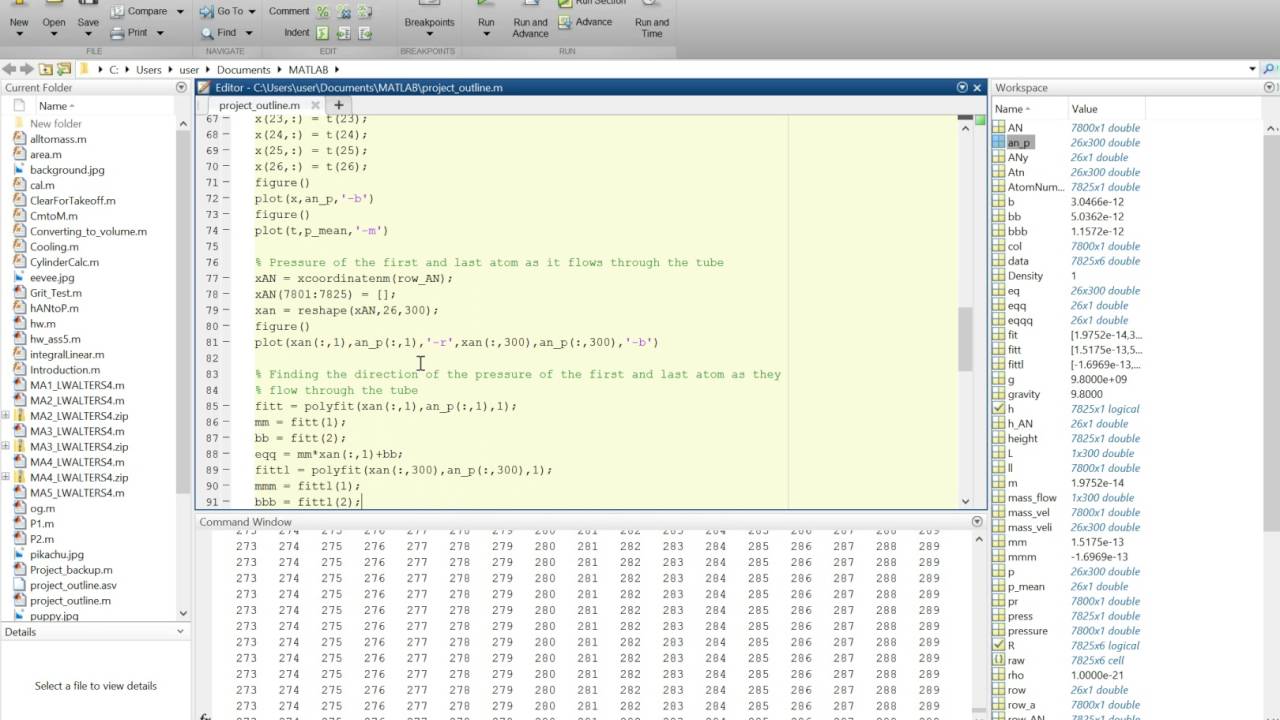Viewport: 1280px width, 720px height.
Task: Open the Editor panel actions menu
Action: (962, 88)
